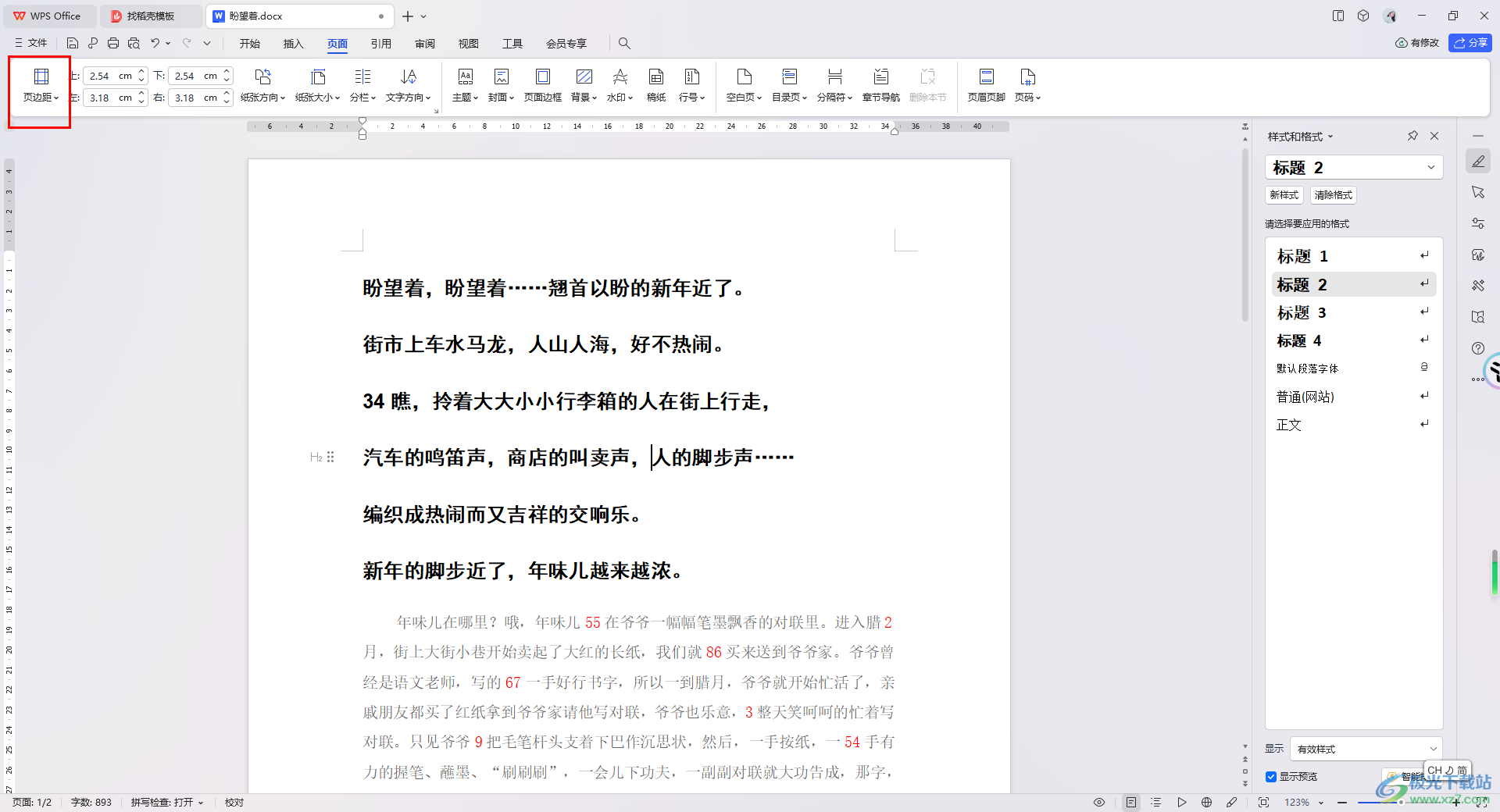Open 纸张大小 paper size options
The width and height of the screenshot is (1500, 812).
[317, 86]
